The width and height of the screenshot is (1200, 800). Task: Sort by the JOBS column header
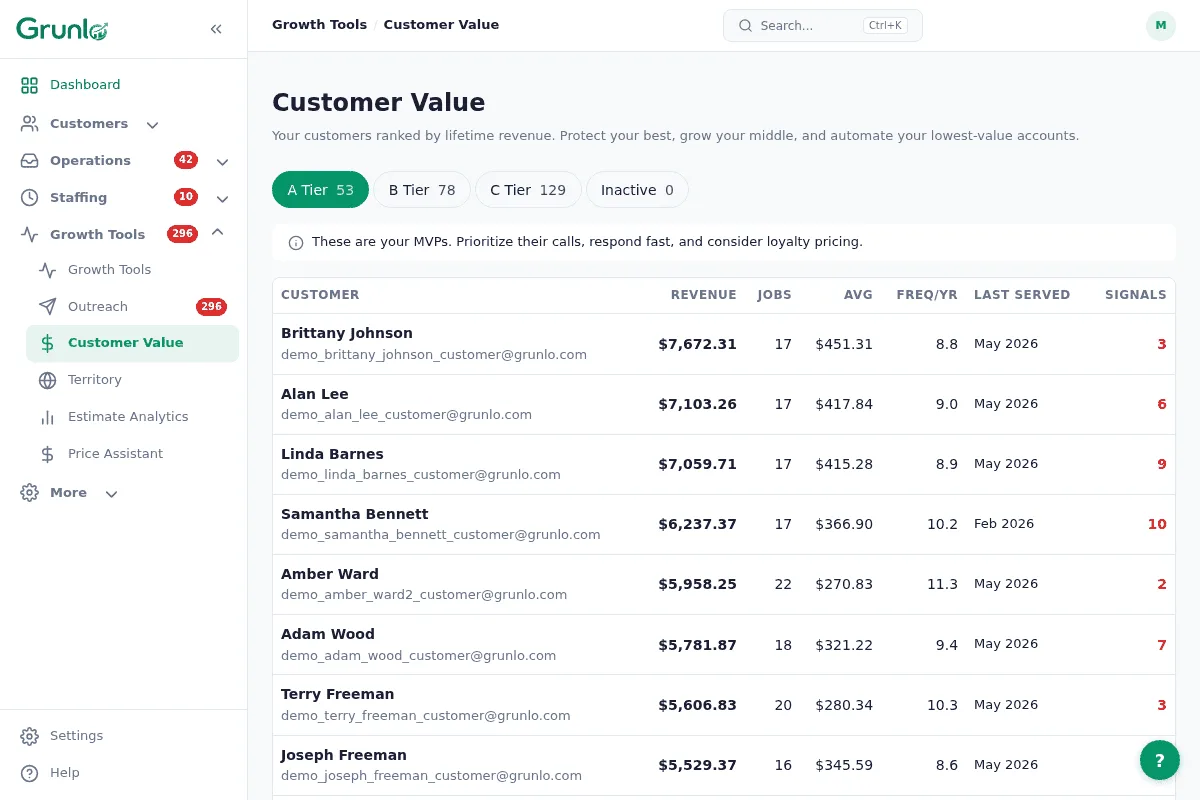(774, 295)
